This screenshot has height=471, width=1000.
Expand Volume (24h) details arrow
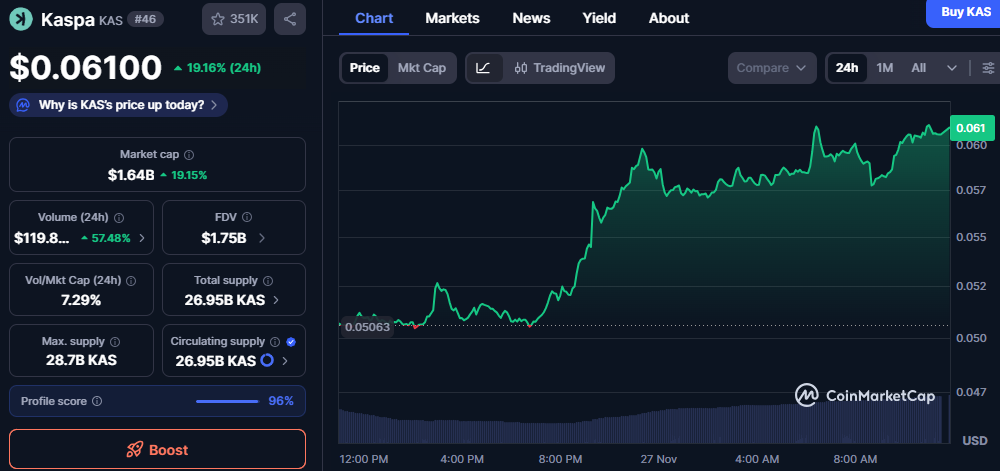coord(142,238)
